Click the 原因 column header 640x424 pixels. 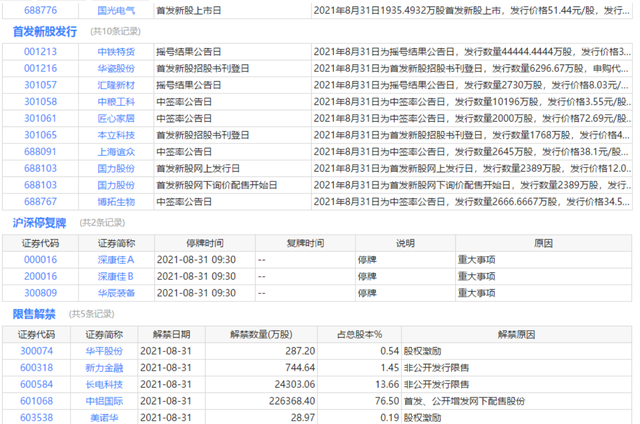point(544,243)
